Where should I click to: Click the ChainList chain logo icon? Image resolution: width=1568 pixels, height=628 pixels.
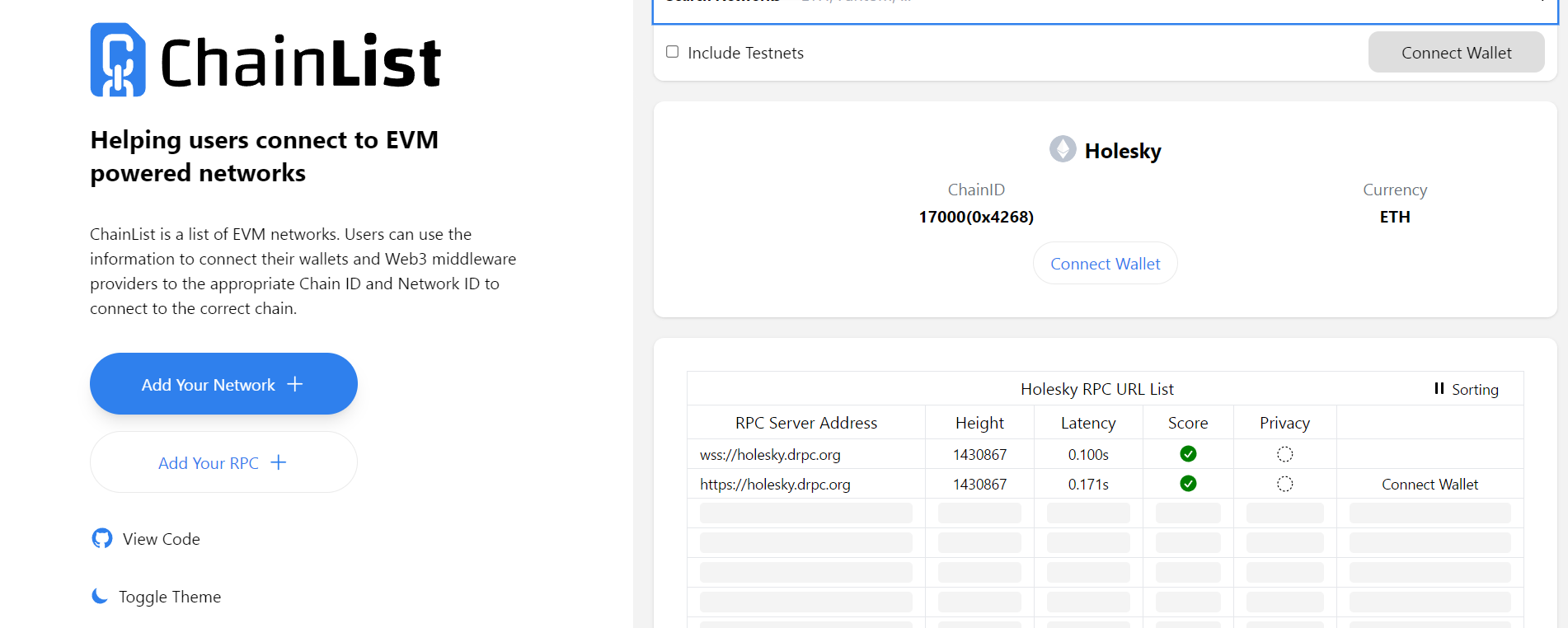(118, 59)
